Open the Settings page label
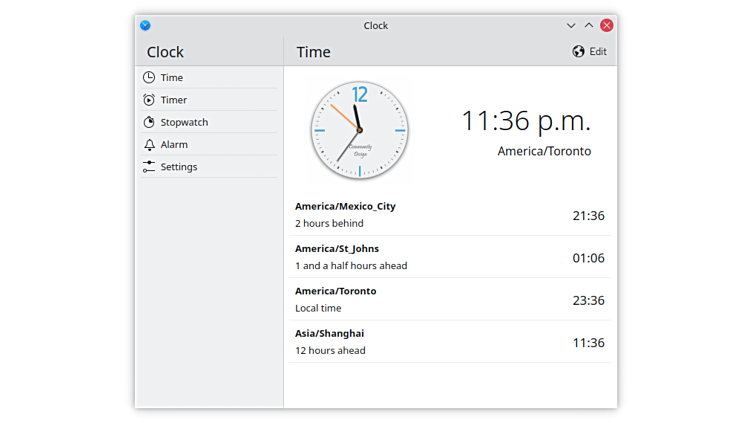The height and width of the screenshot is (423, 752). click(x=179, y=167)
